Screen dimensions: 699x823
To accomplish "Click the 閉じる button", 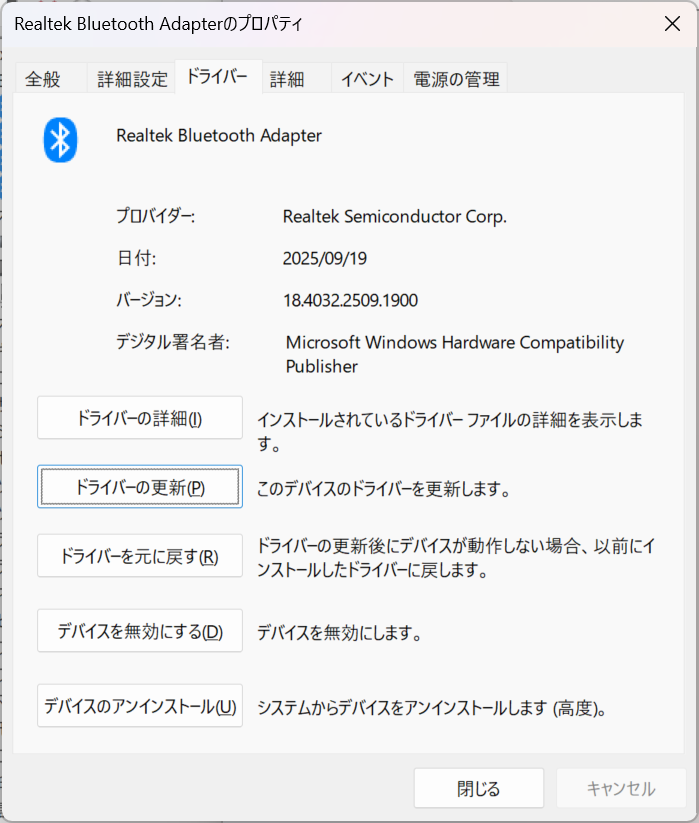I will tap(479, 788).
